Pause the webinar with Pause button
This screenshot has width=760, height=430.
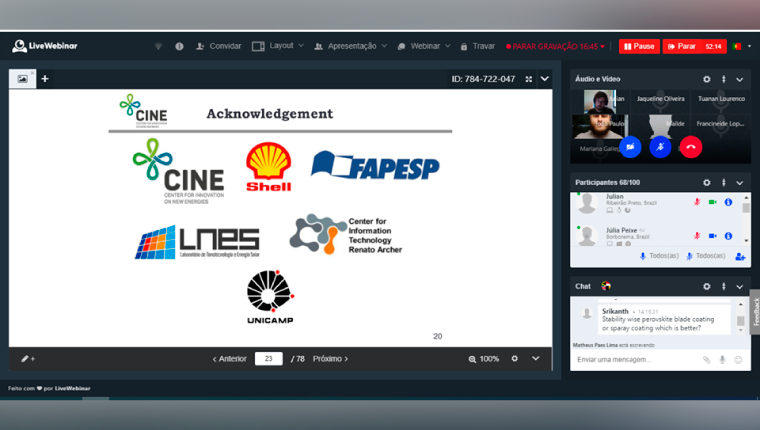(x=639, y=46)
